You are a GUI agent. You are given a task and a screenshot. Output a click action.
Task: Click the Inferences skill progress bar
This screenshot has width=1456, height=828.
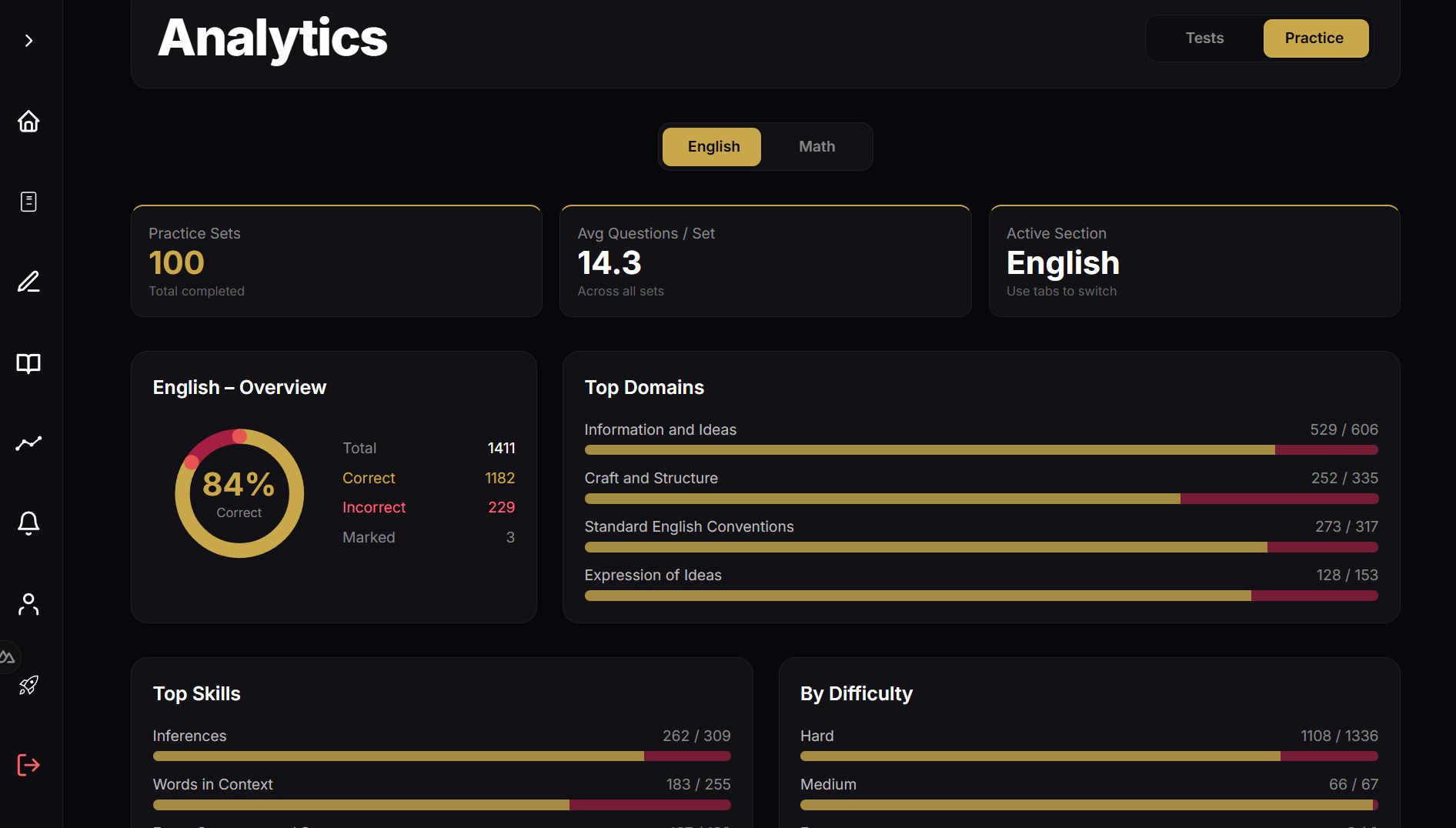click(x=442, y=756)
